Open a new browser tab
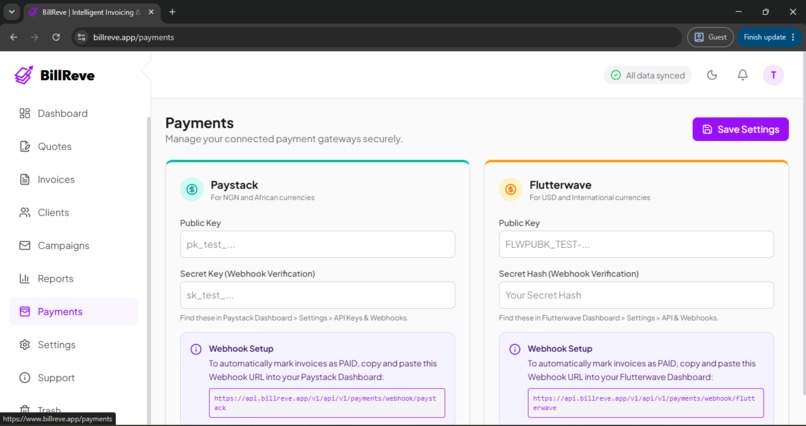Viewport: 806px width, 426px height. pyautogui.click(x=172, y=12)
